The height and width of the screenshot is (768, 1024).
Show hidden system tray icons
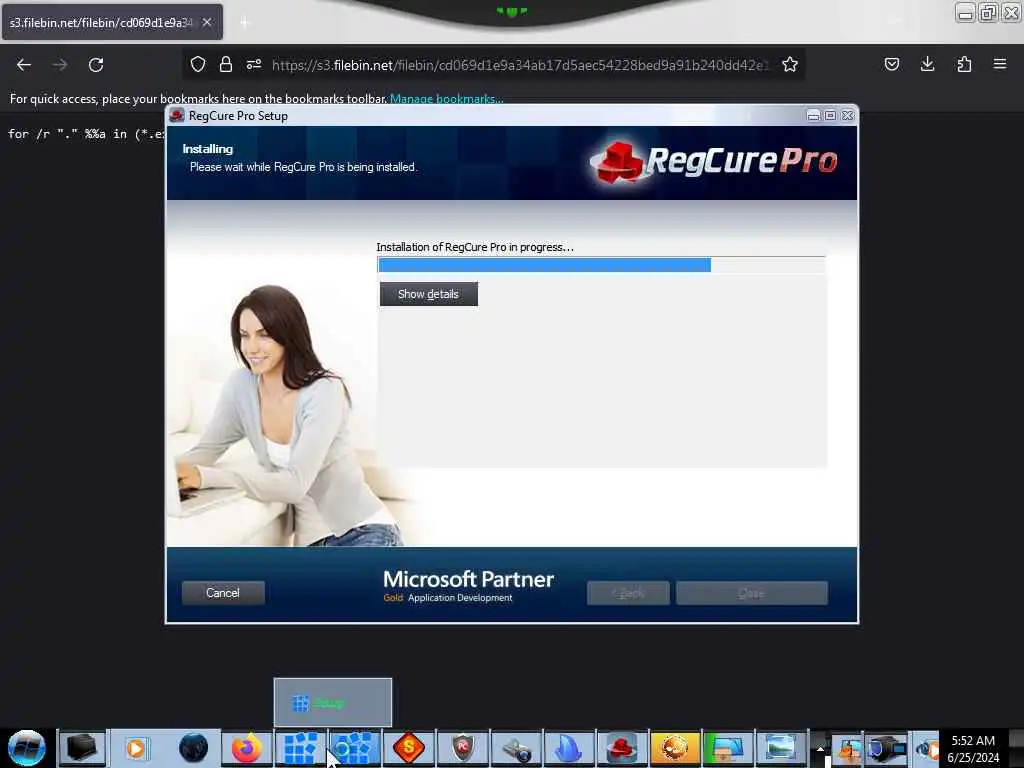click(x=820, y=749)
